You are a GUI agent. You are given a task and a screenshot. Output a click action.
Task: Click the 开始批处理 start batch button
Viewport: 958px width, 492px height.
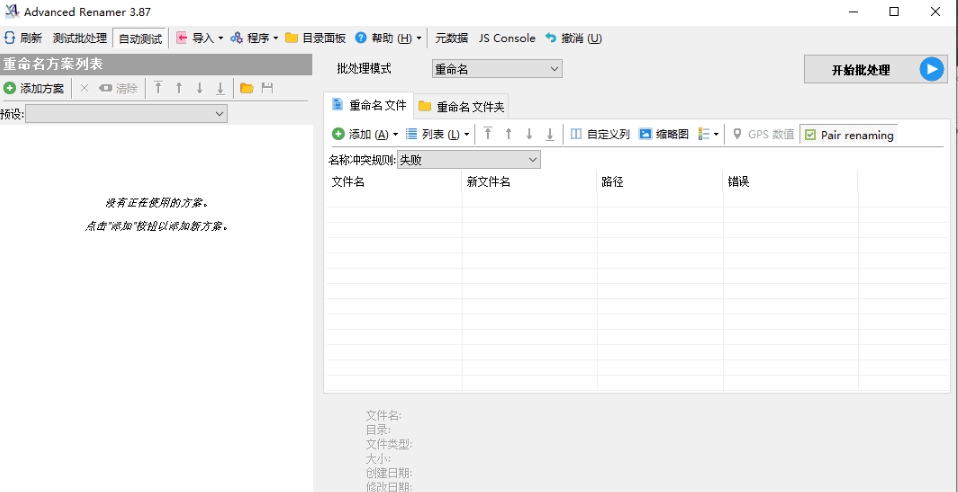pyautogui.click(x=876, y=70)
